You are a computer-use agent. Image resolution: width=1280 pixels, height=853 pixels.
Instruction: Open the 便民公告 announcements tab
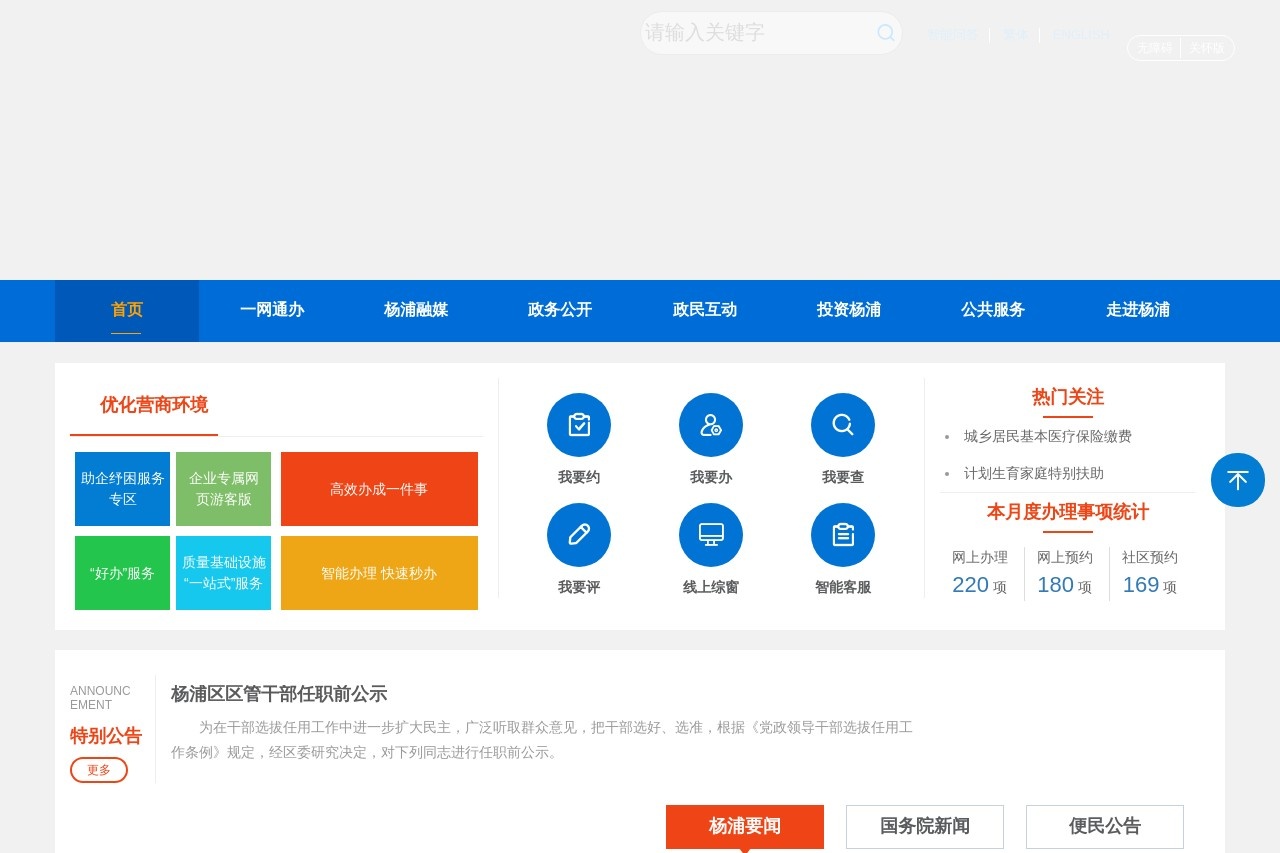click(1104, 826)
